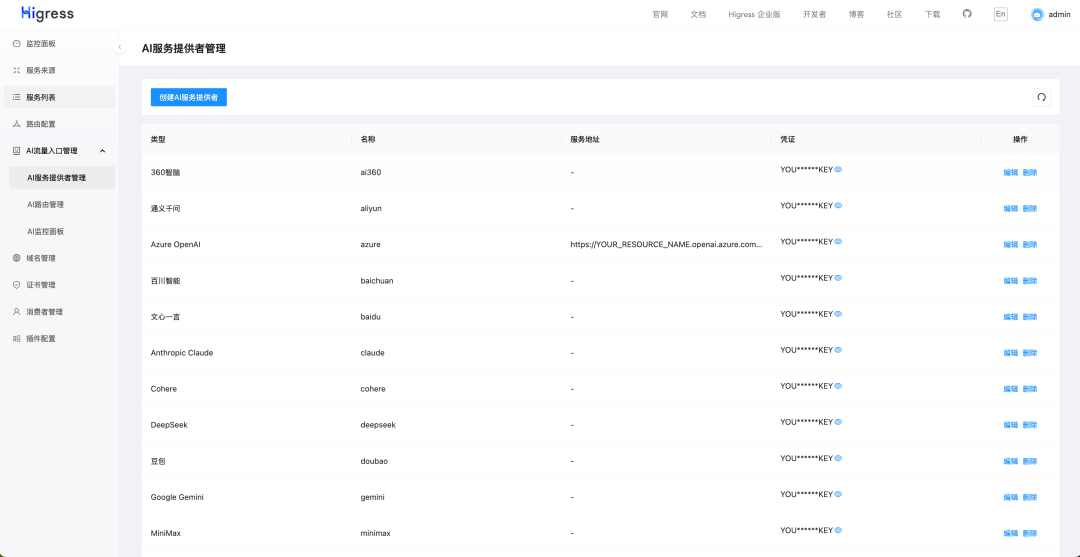Go to 路由配置 in the sidebar

pyautogui.click(x=59, y=124)
